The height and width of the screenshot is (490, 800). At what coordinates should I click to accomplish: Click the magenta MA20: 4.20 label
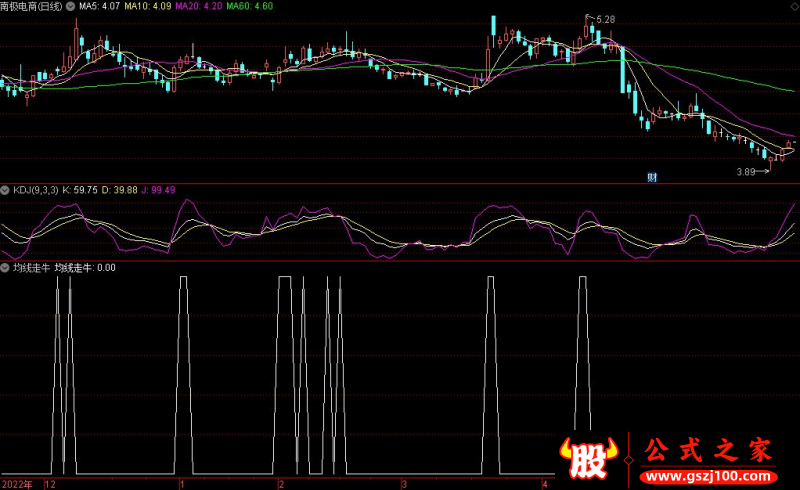tap(198, 6)
